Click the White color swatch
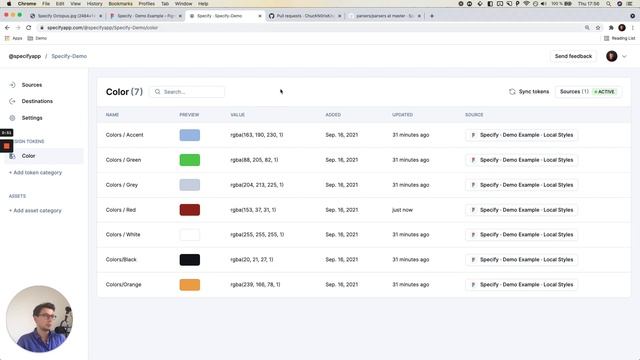 point(190,235)
